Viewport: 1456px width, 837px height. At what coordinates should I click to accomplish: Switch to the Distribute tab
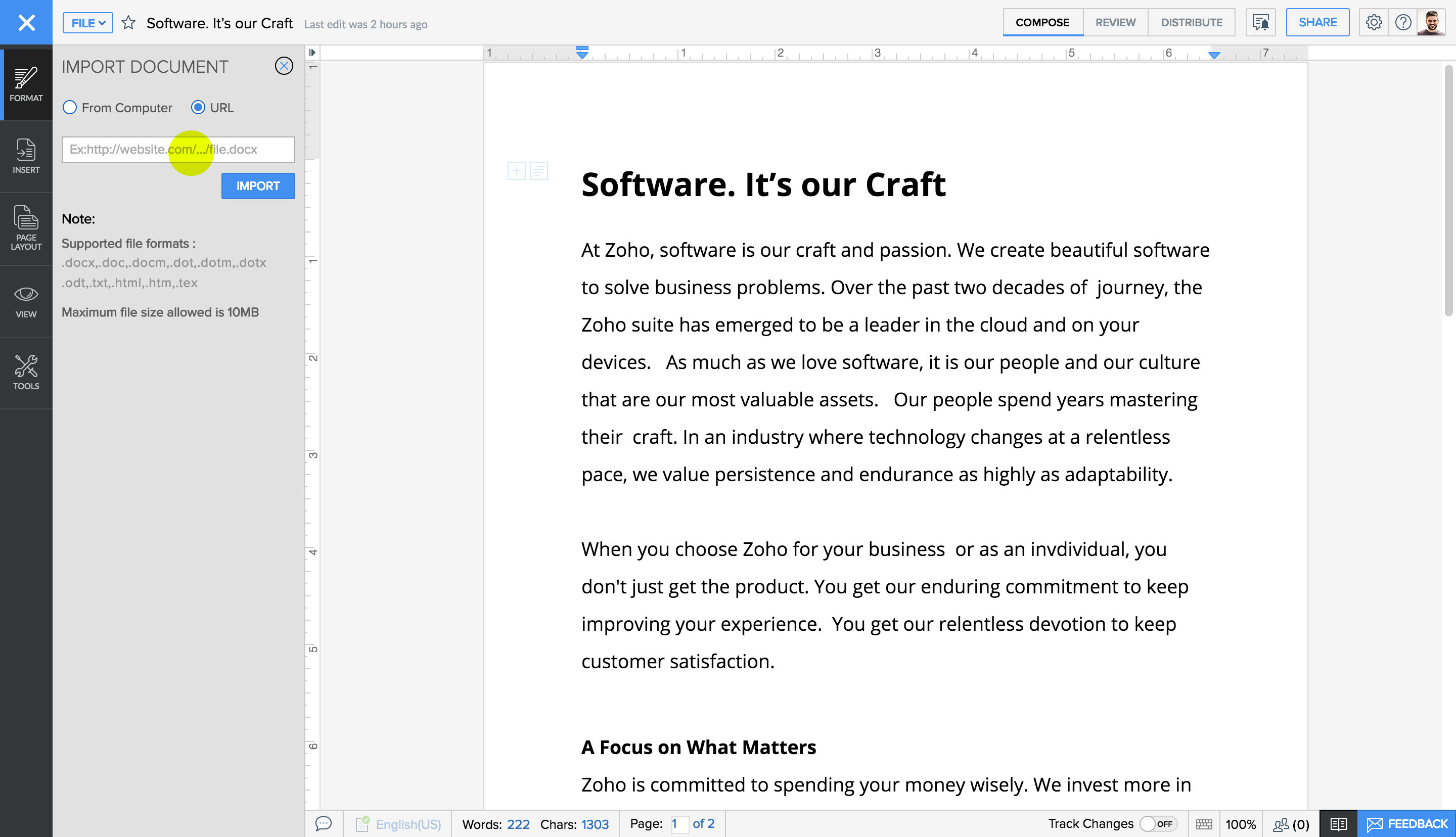point(1191,22)
